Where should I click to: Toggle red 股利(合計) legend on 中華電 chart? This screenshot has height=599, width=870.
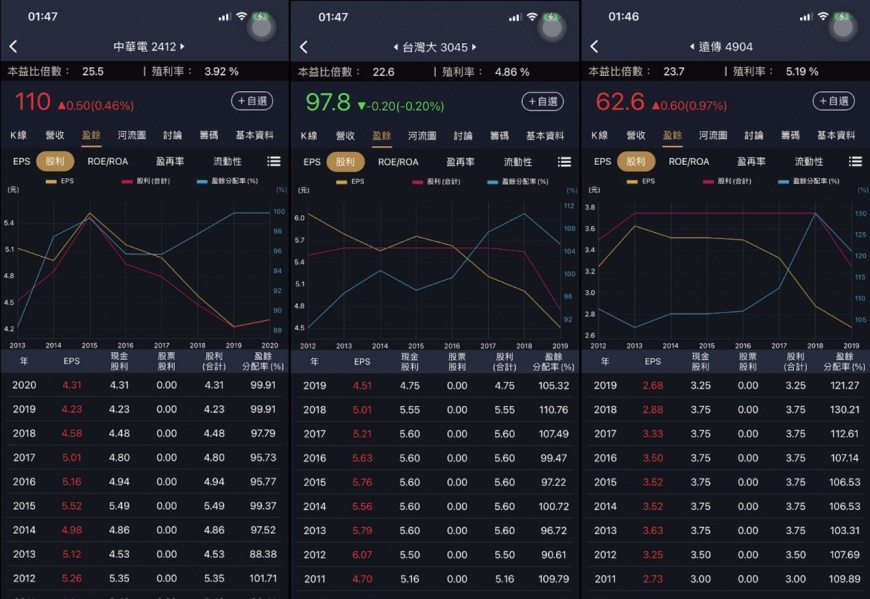[x=145, y=181]
